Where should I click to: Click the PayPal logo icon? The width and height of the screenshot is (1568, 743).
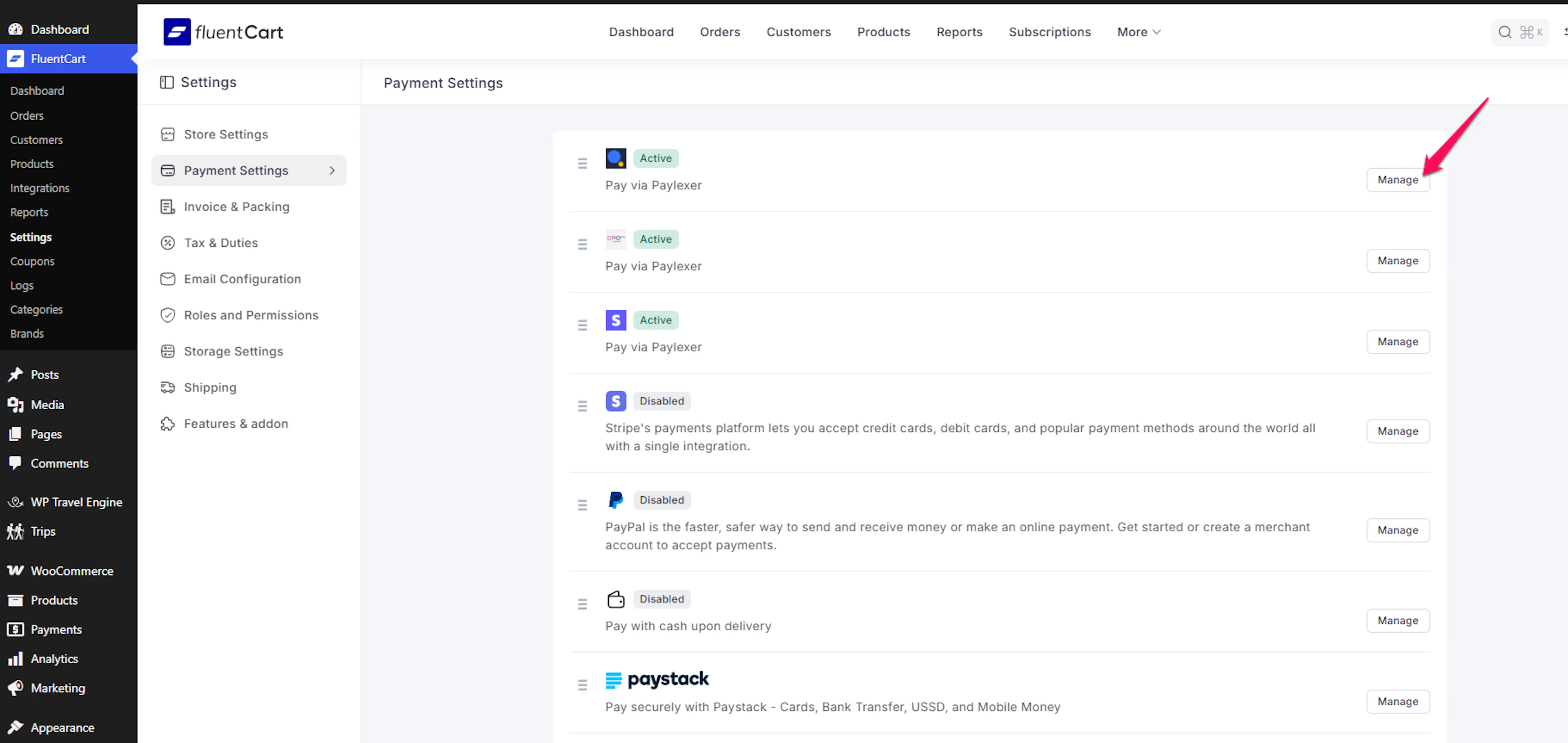tap(615, 500)
